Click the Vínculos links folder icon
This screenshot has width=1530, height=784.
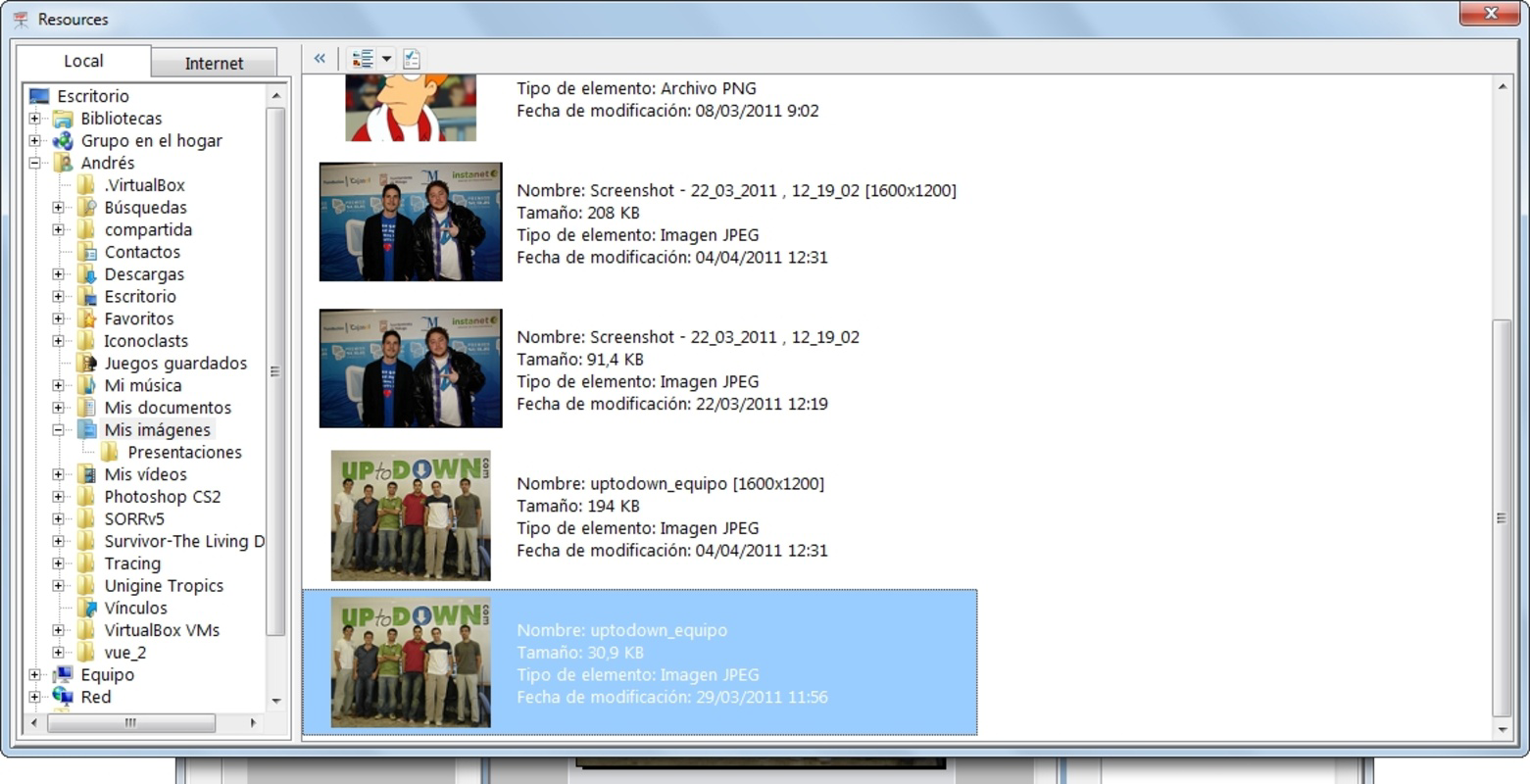pos(86,608)
